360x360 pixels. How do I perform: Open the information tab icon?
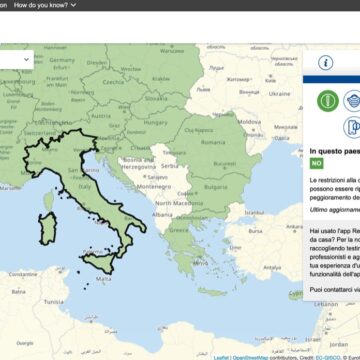(x=325, y=63)
